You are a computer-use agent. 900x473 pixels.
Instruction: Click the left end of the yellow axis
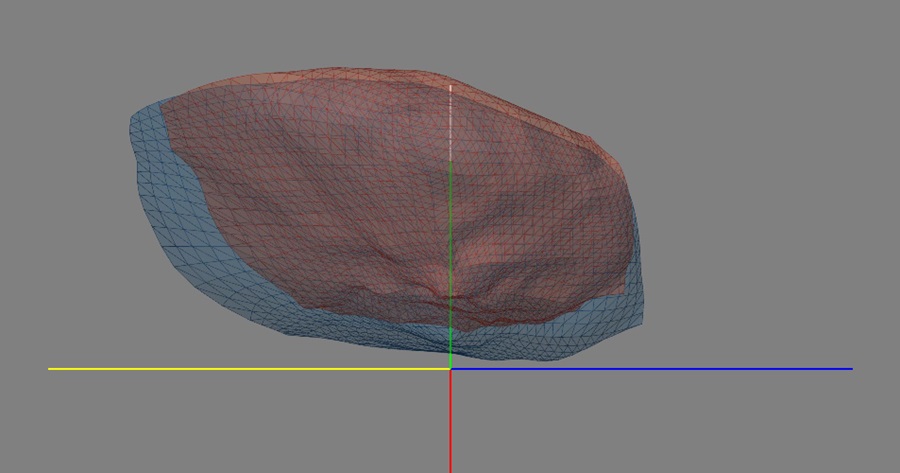click(50, 369)
